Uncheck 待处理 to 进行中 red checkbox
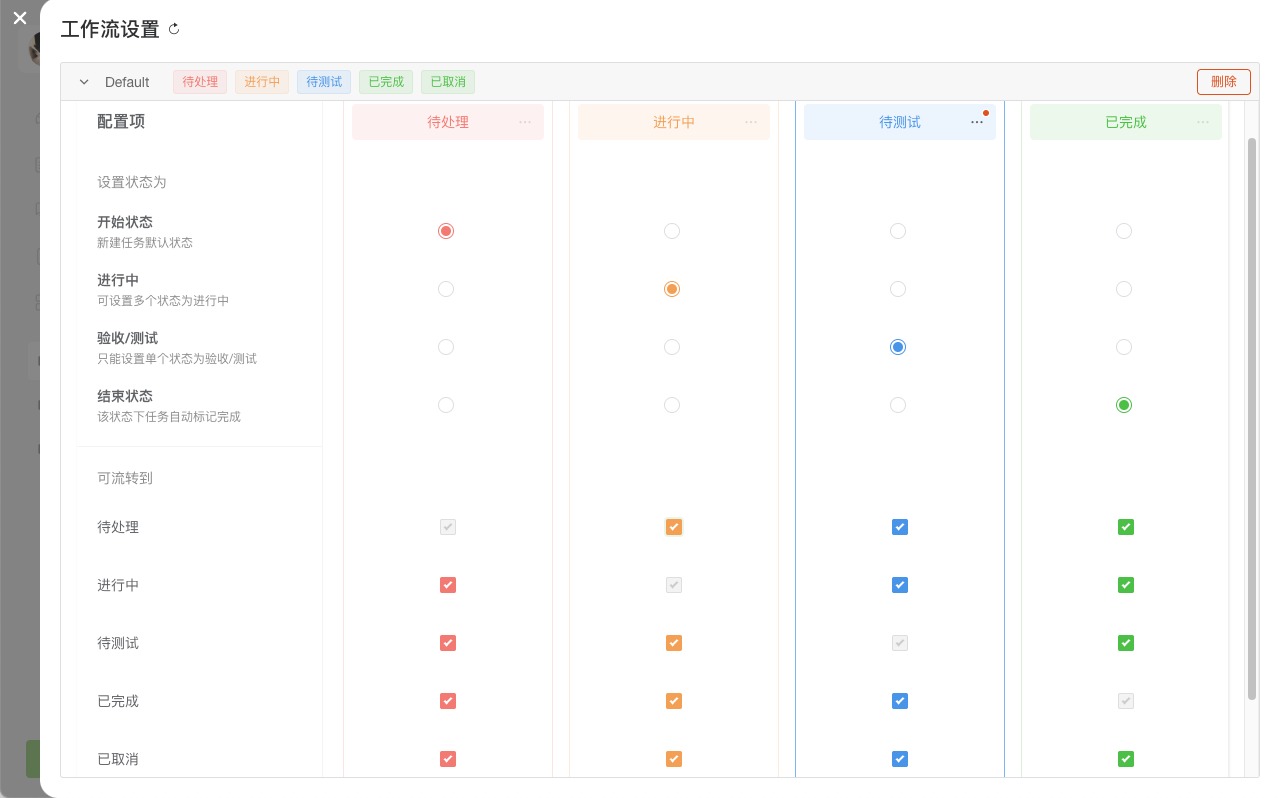 tap(448, 585)
